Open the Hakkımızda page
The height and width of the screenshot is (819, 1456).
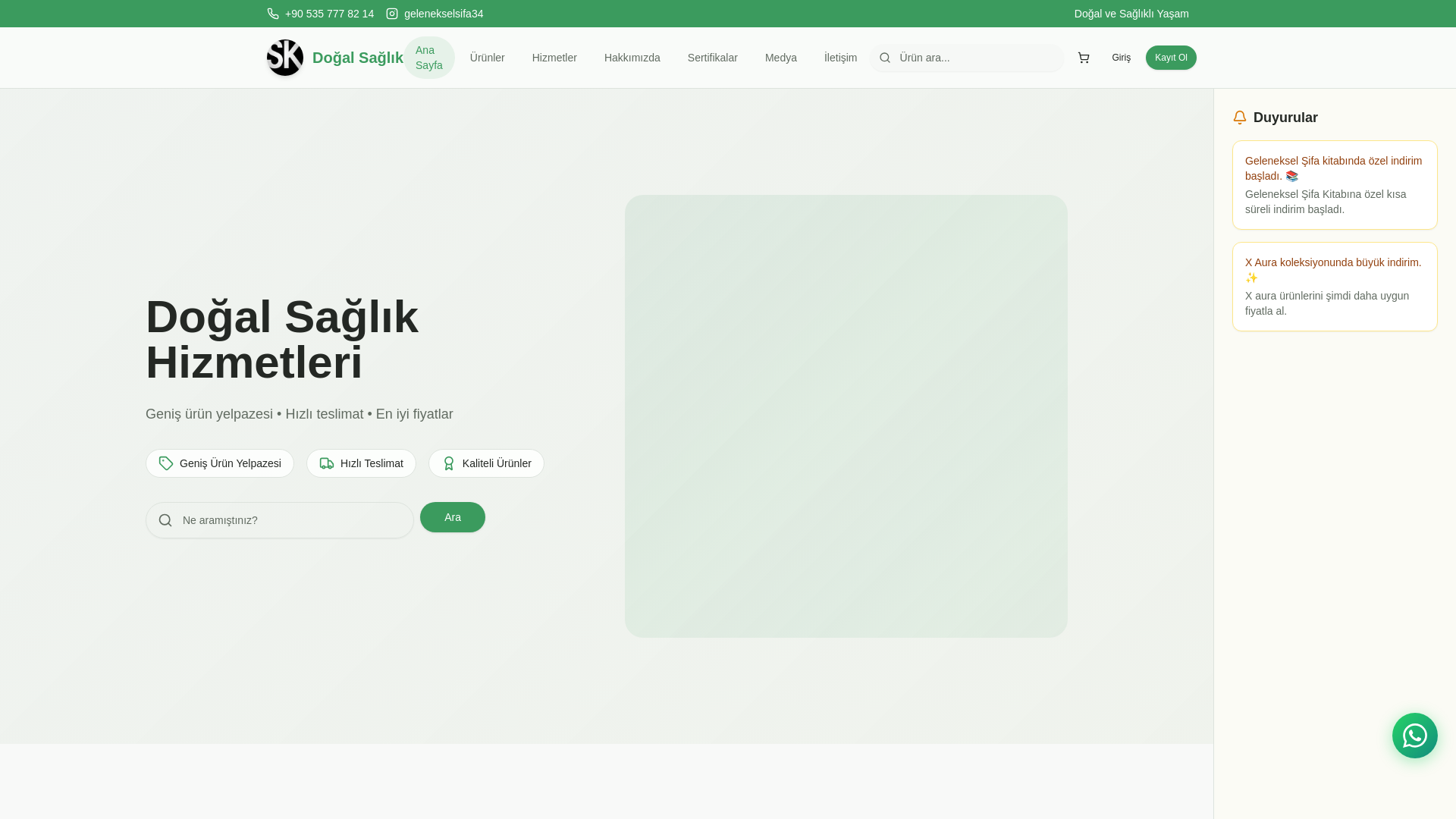tap(632, 58)
